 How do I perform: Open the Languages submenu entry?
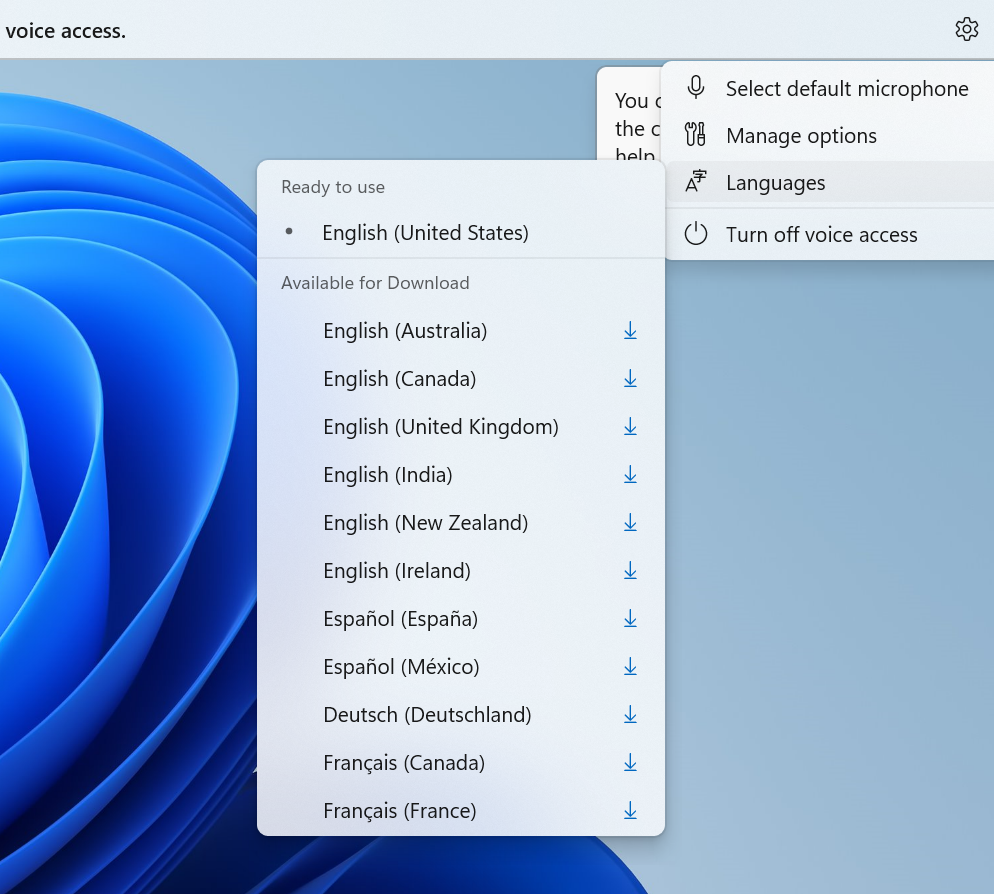click(x=830, y=183)
